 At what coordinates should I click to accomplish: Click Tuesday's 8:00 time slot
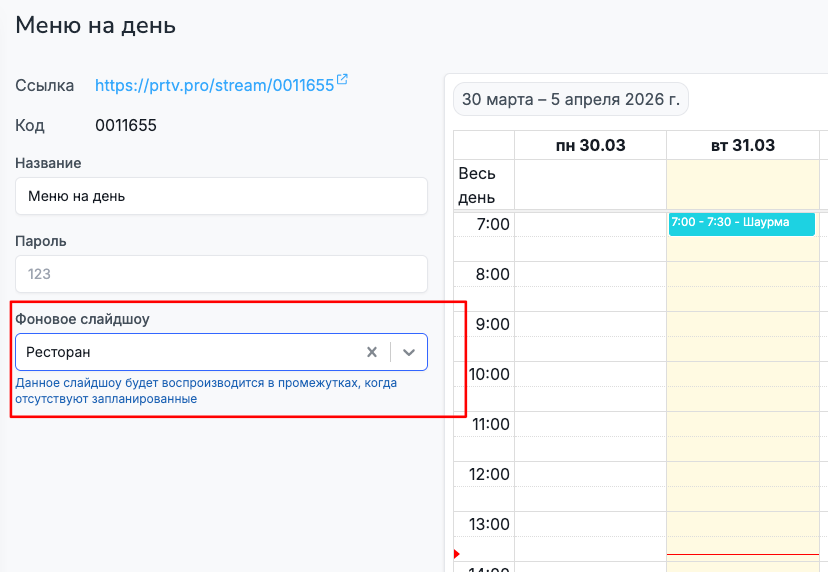pos(742,274)
